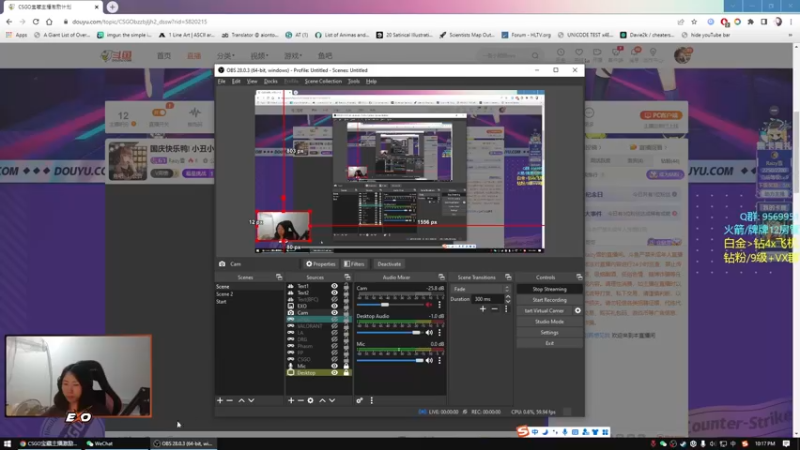800x450 pixels.
Task: Open Cam audio options menu
Action: pos(439,305)
